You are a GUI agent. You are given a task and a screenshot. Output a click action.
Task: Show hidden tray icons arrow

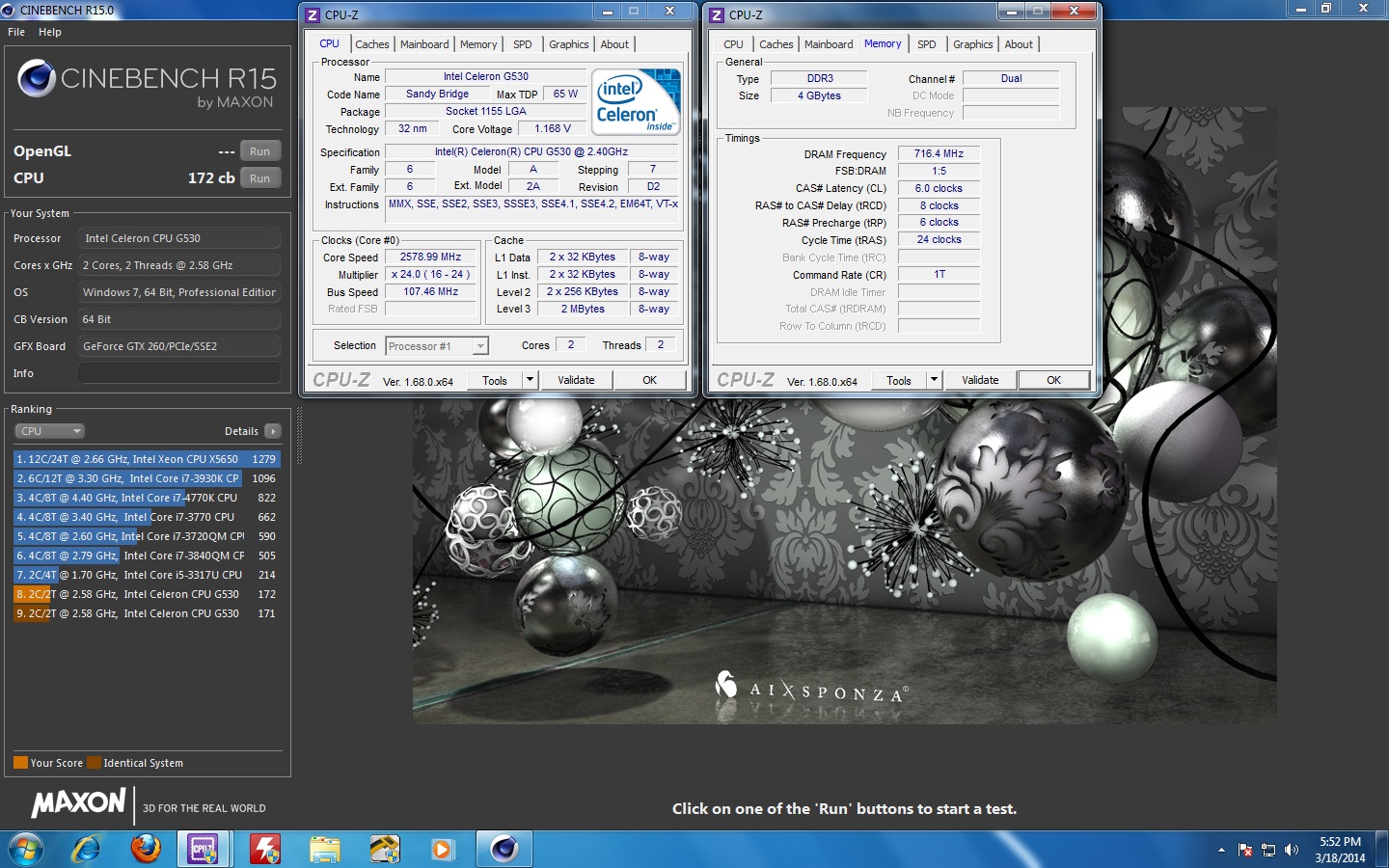pos(1221,850)
